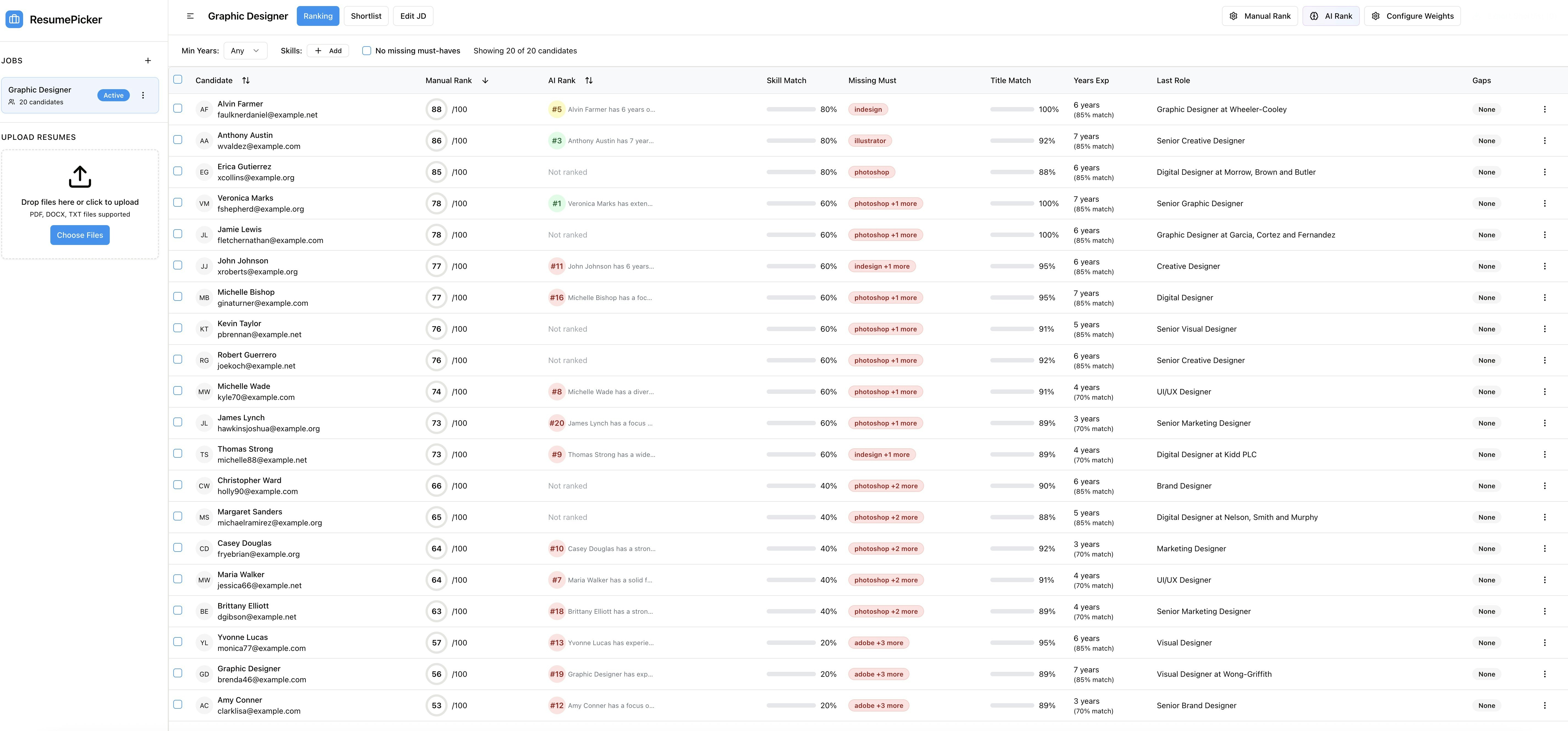Open row actions for Amy Conner
This screenshot has width=1568, height=731.
coord(1544,705)
